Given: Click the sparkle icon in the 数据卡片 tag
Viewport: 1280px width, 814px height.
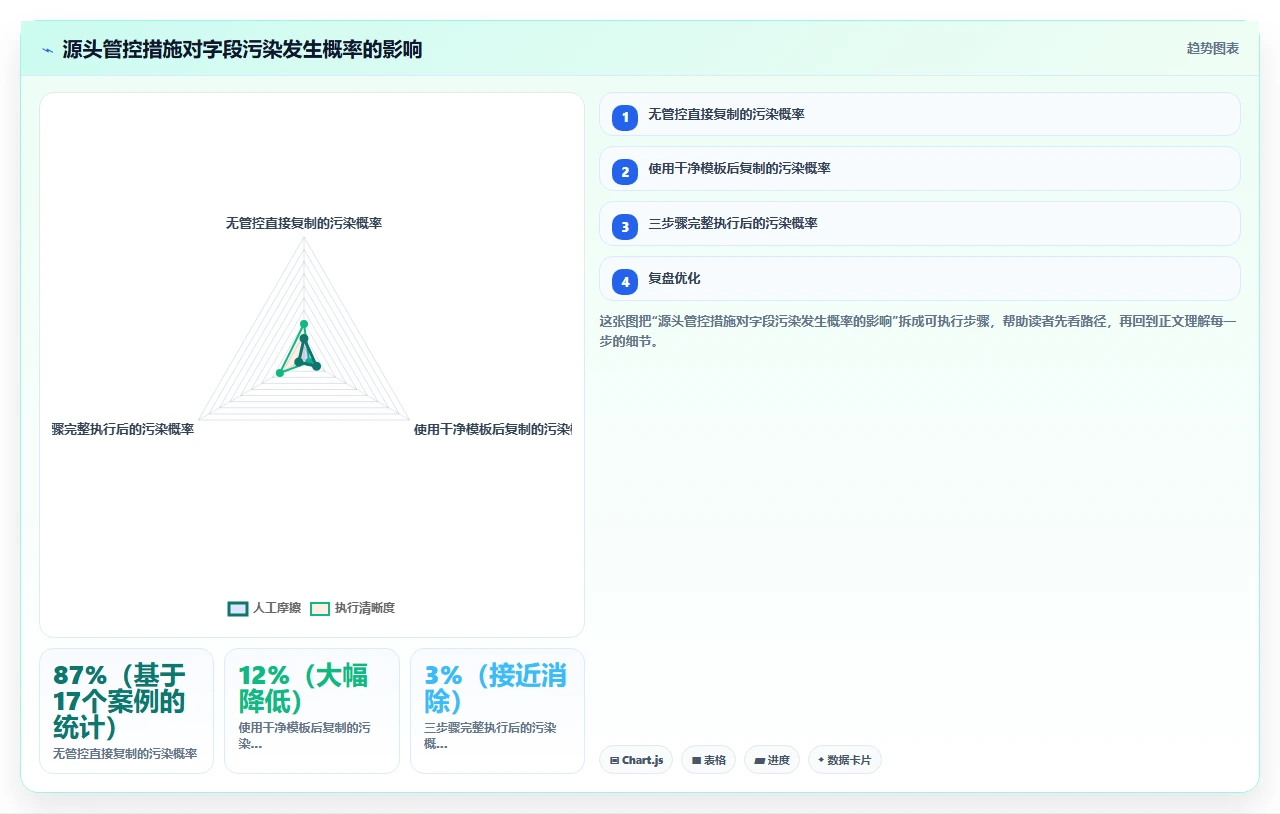Looking at the screenshot, I should point(821,761).
